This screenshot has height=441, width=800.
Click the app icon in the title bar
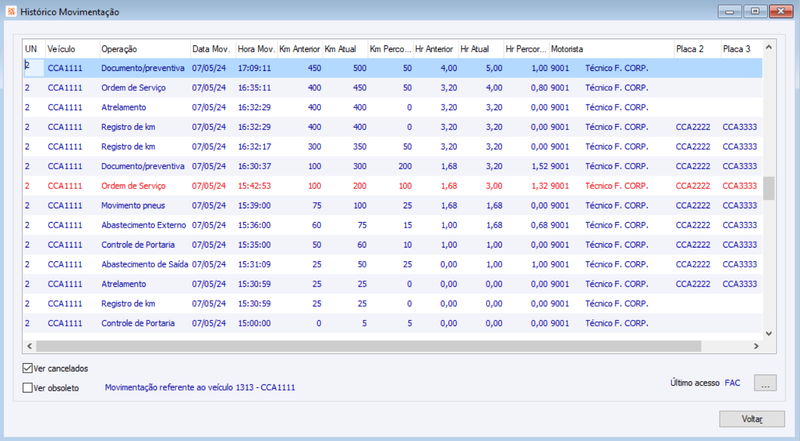click(11, 11)
